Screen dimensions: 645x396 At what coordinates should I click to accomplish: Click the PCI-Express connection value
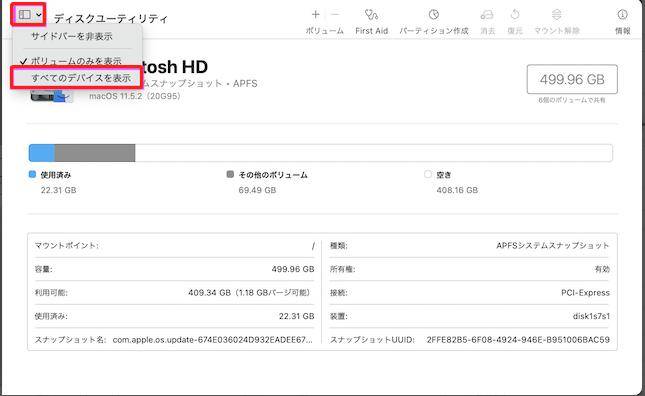point(585,293)
